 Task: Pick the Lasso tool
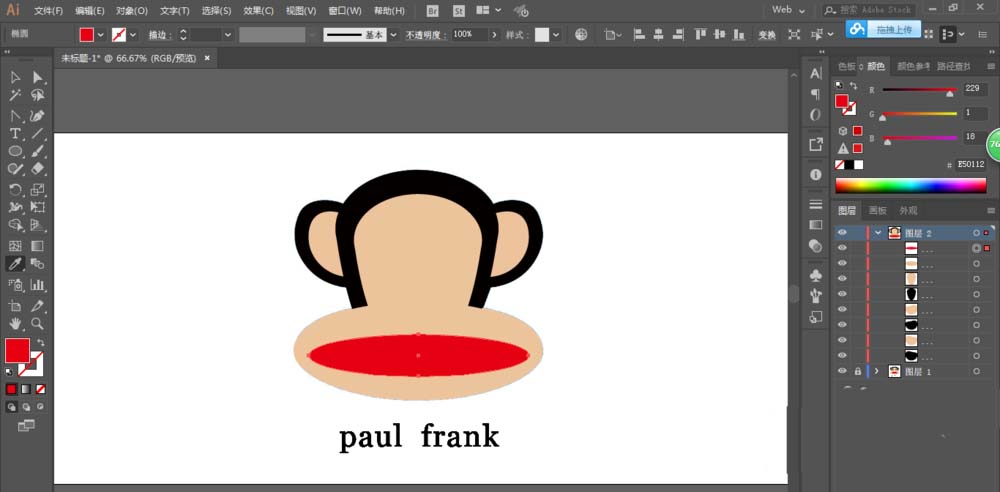click(x=38, y=96)
